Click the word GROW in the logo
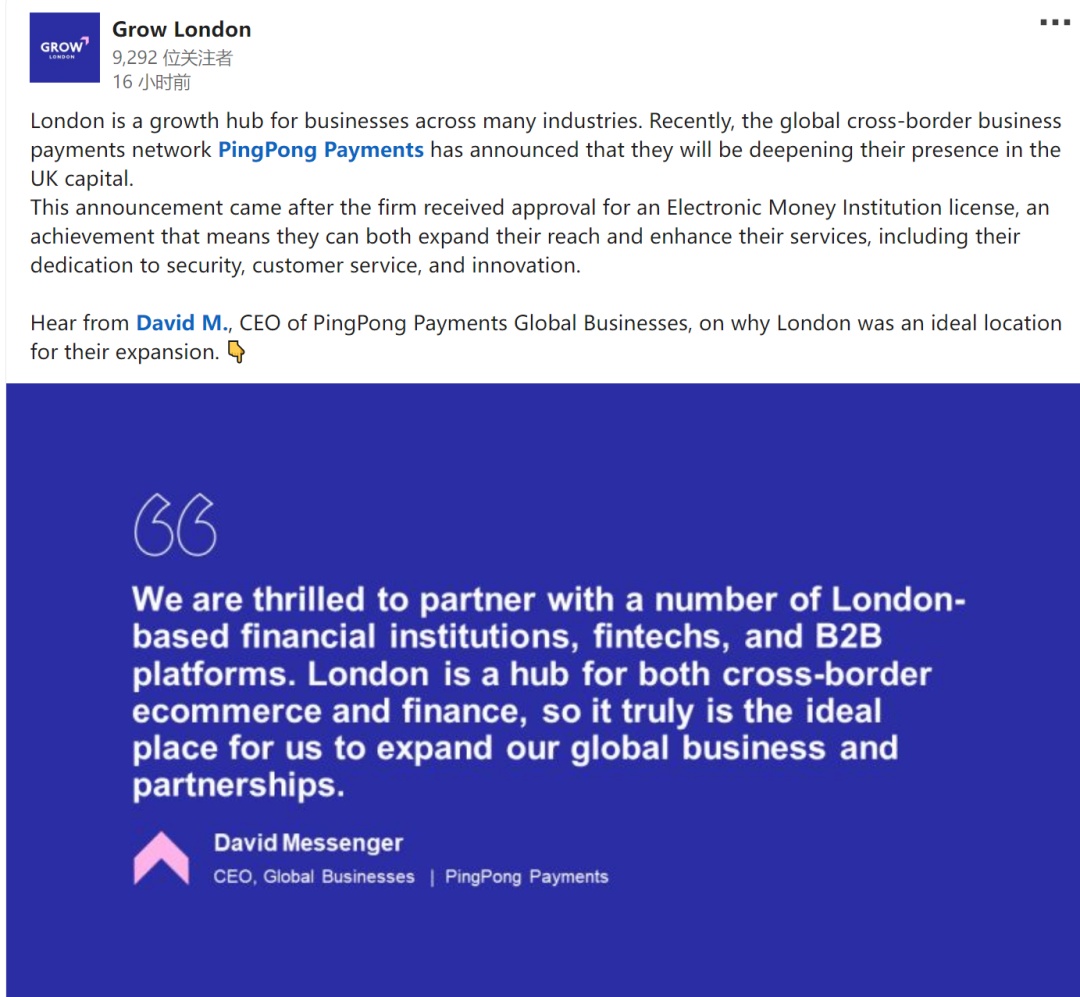The image size is (1080, 997). 63,46
